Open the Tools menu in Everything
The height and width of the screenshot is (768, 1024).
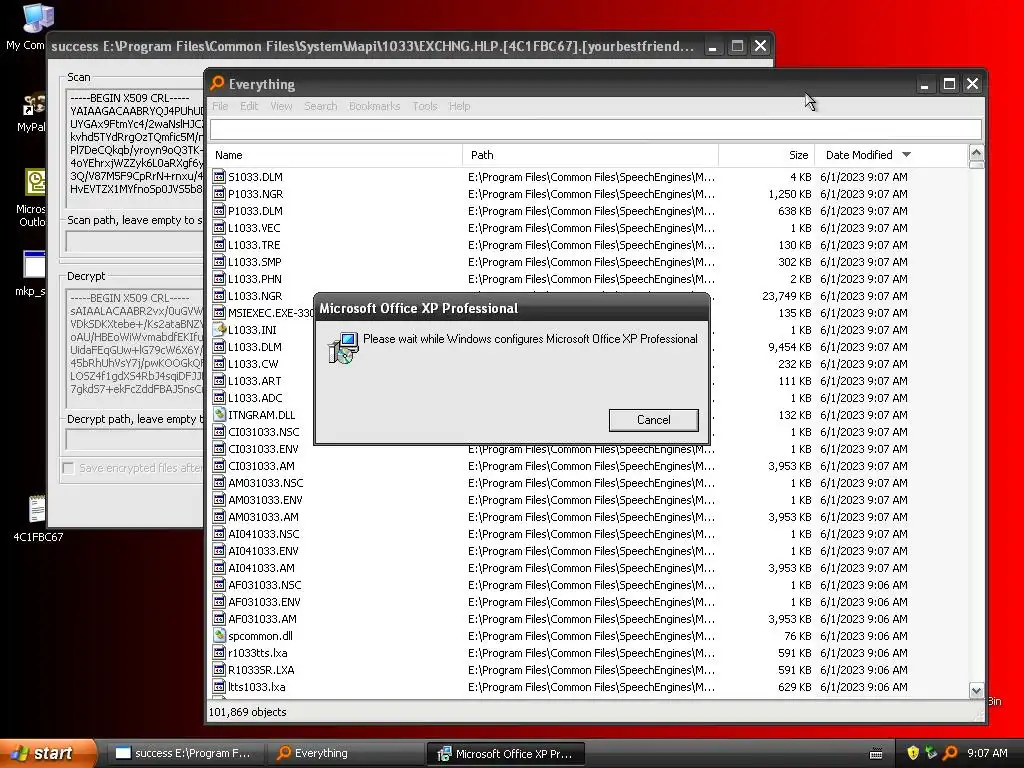point(424,106)
